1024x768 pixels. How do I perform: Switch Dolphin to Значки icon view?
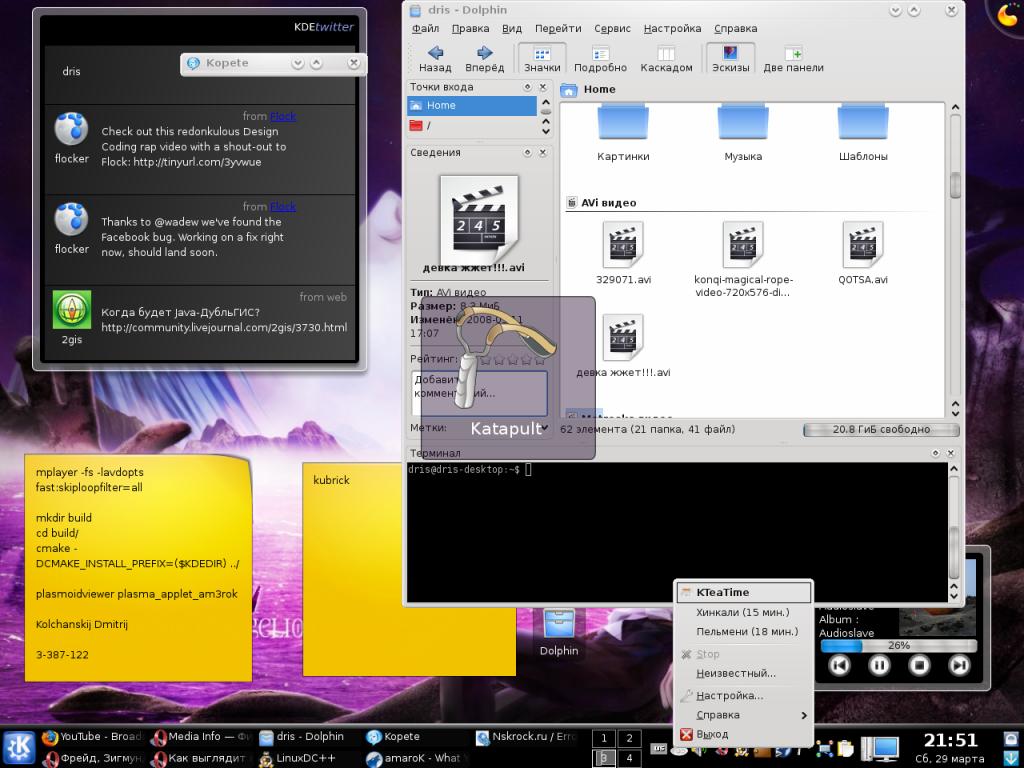(x=542, y=59)
